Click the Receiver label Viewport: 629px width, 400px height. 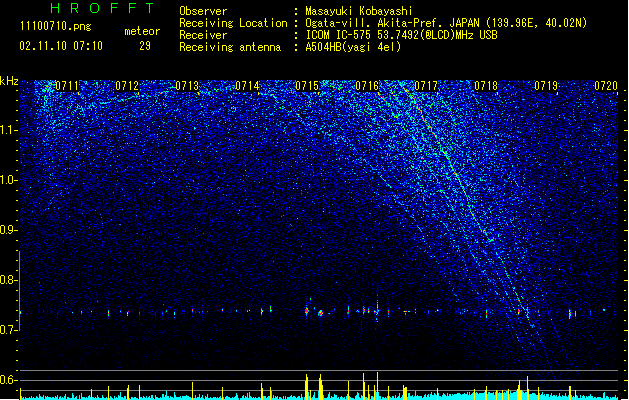[203, 35]
